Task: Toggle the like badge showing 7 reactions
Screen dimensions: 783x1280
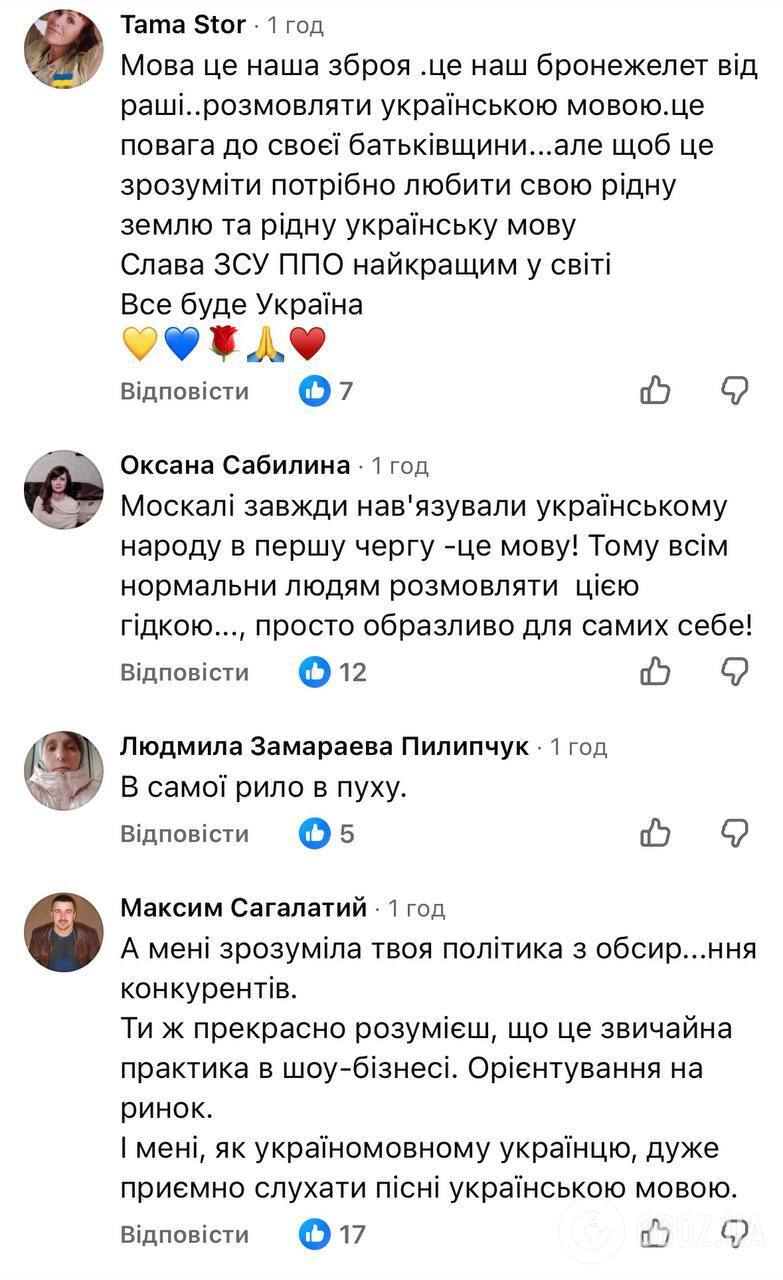Action: pos(326,391)
